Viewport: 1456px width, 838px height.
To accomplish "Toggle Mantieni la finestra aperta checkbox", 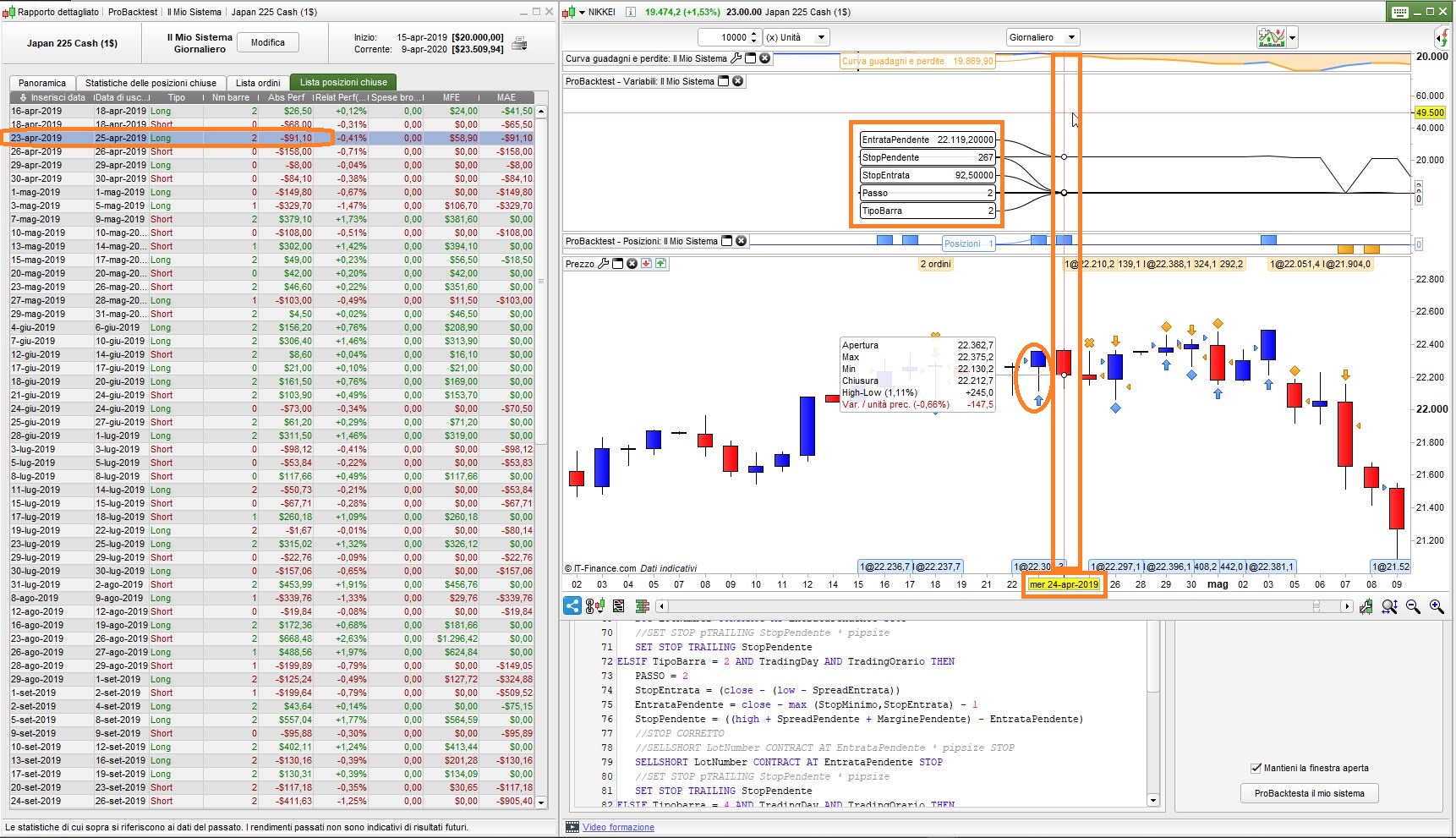I will (x=1256, y=768).
